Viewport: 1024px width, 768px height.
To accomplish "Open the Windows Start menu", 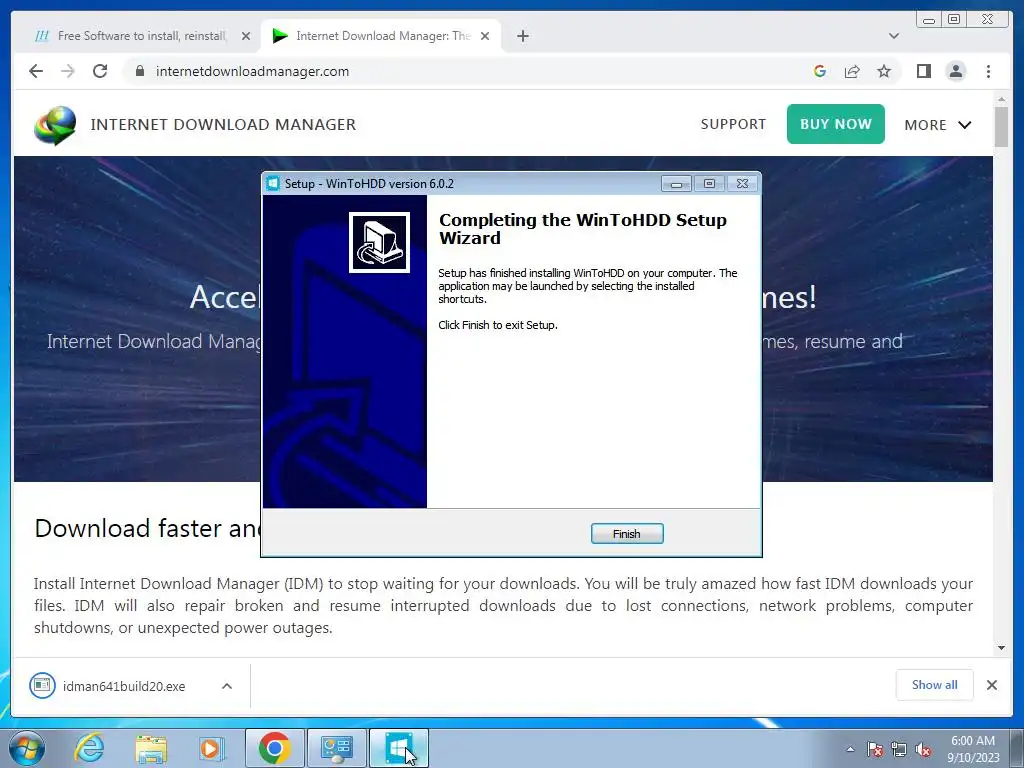I will point(26,748).
